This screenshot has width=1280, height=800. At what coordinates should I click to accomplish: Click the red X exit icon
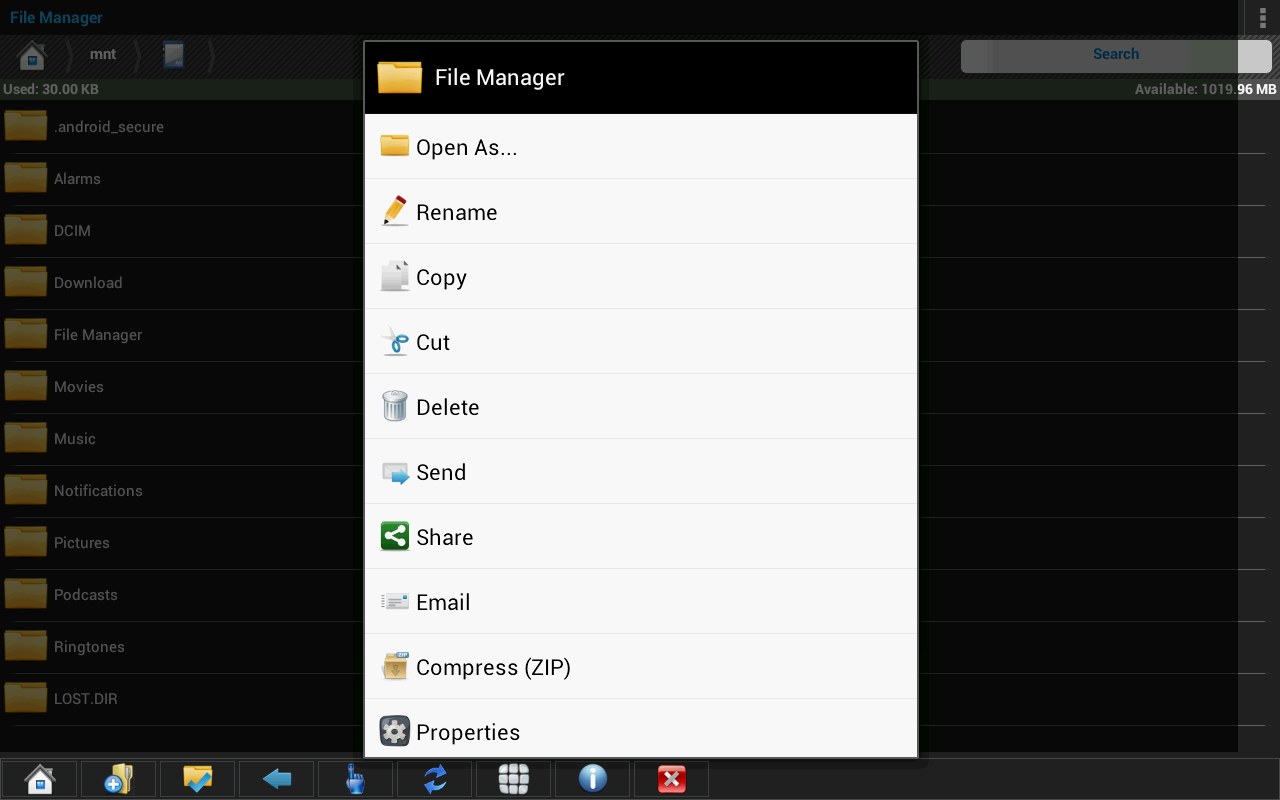point(671,779)
